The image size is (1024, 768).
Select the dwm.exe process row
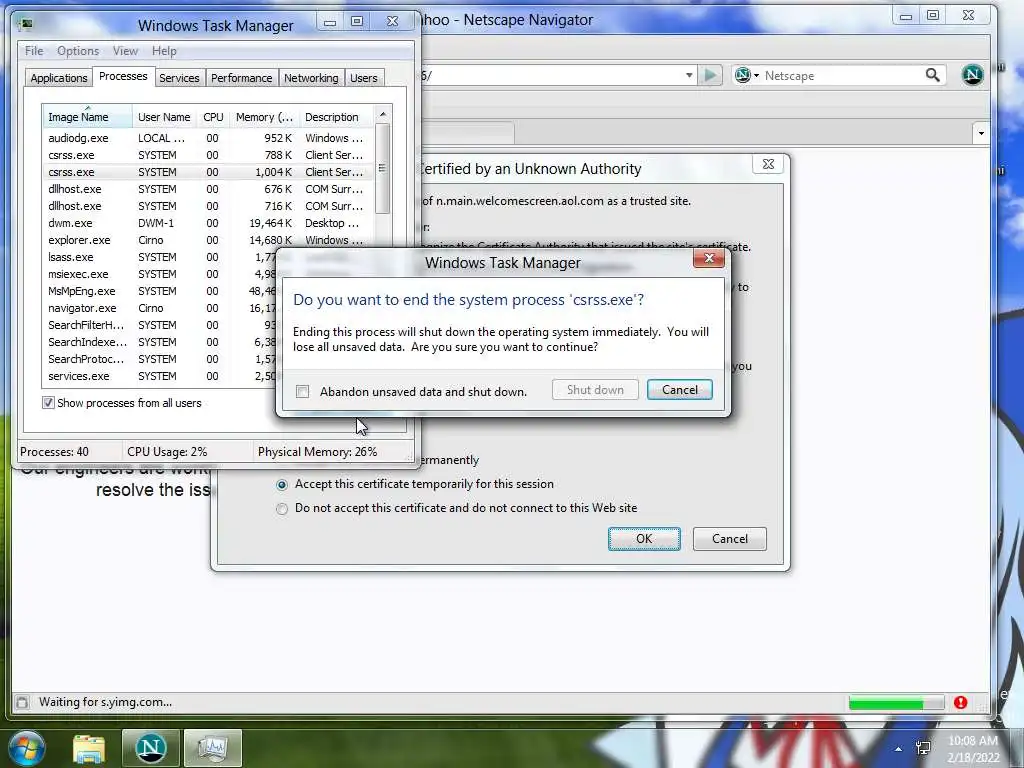(x=208, y=223)
